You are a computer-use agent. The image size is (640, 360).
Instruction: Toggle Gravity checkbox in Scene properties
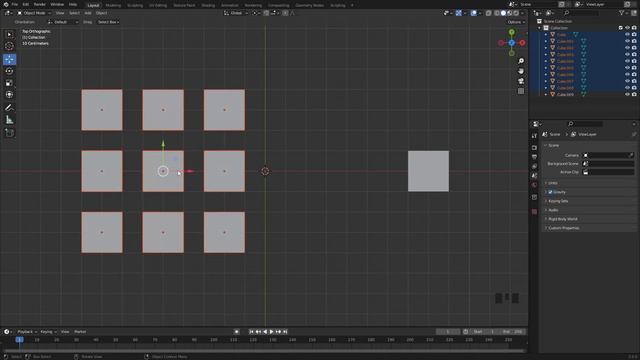tap(550, 192)
